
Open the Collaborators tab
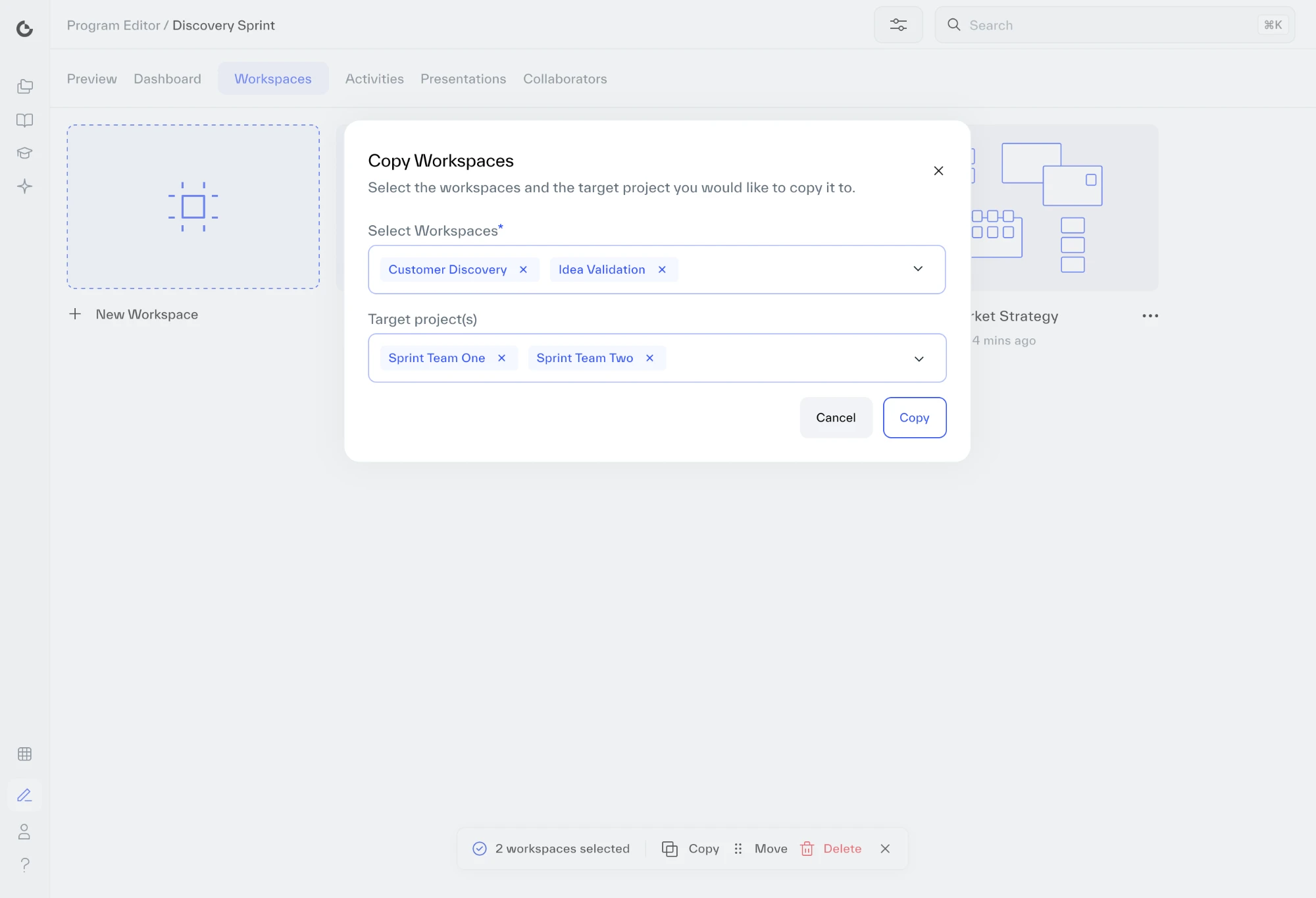565,78
